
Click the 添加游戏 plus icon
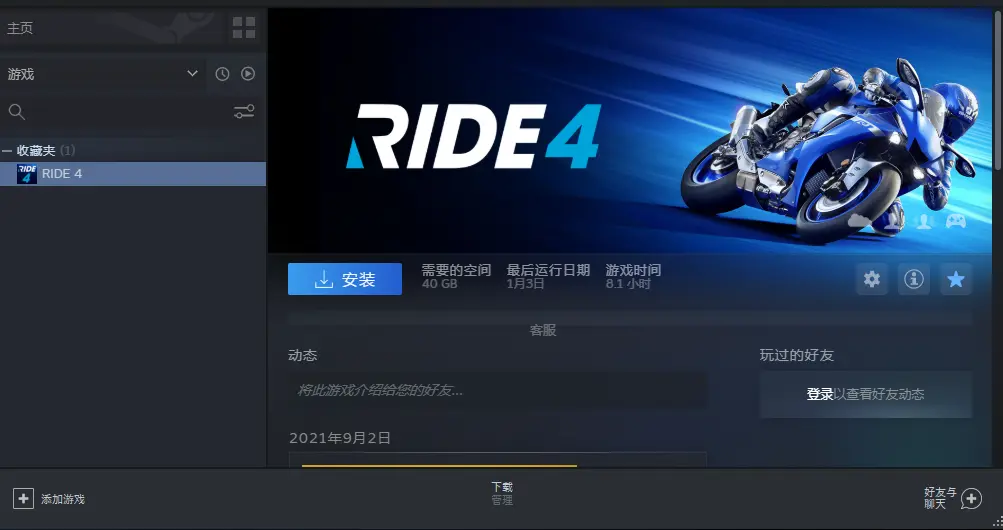click(23, 499)
